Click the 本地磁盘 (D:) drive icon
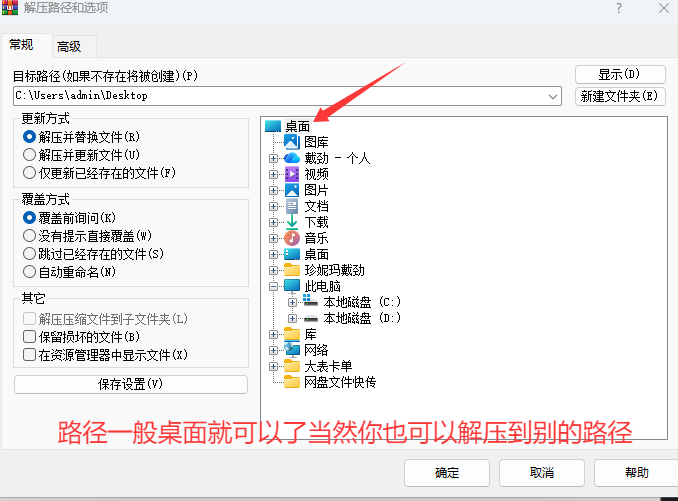The width and height of the screenshot is (678, 501). coord(310,319)
